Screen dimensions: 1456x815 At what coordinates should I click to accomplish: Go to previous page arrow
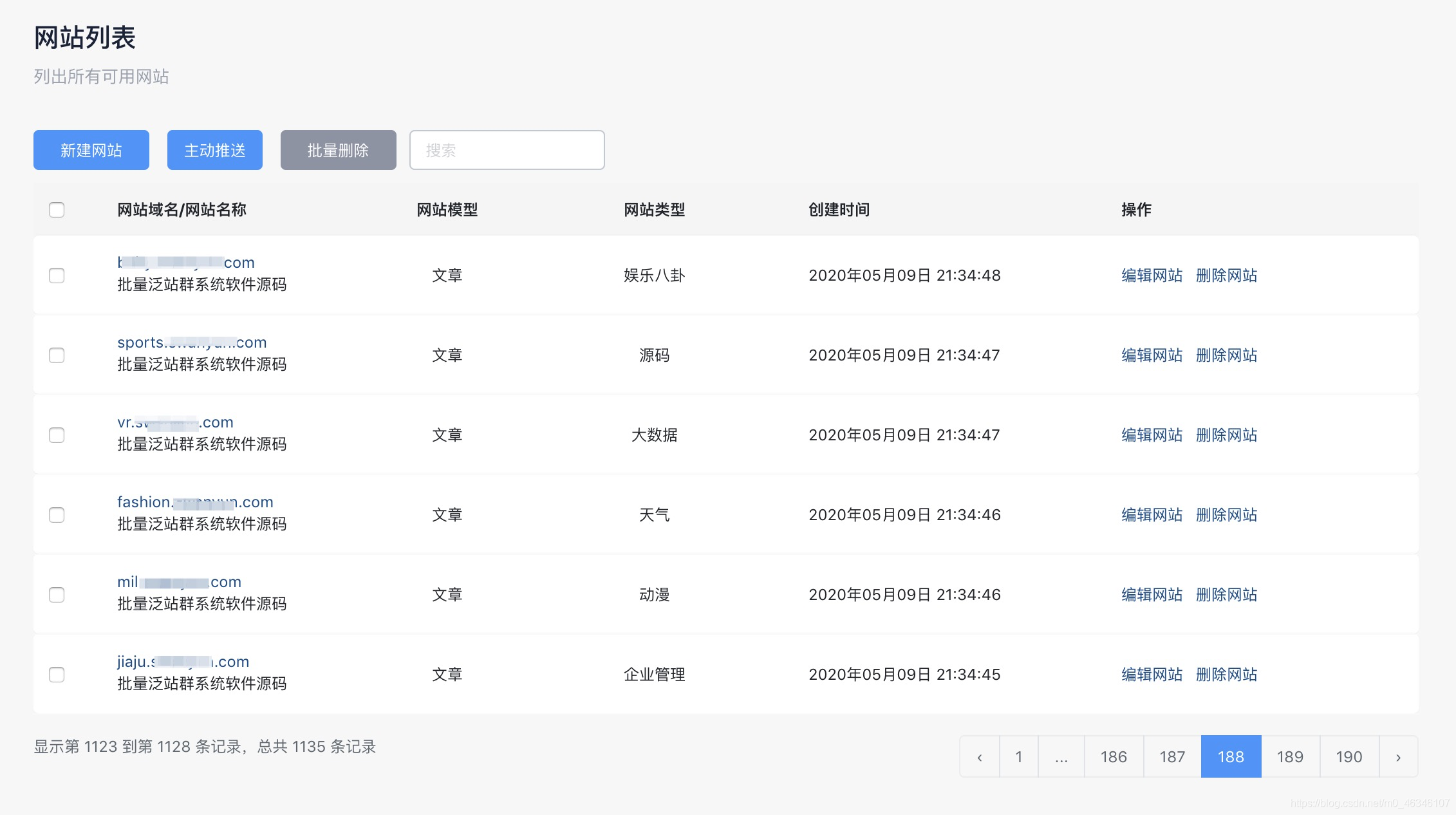980,756
